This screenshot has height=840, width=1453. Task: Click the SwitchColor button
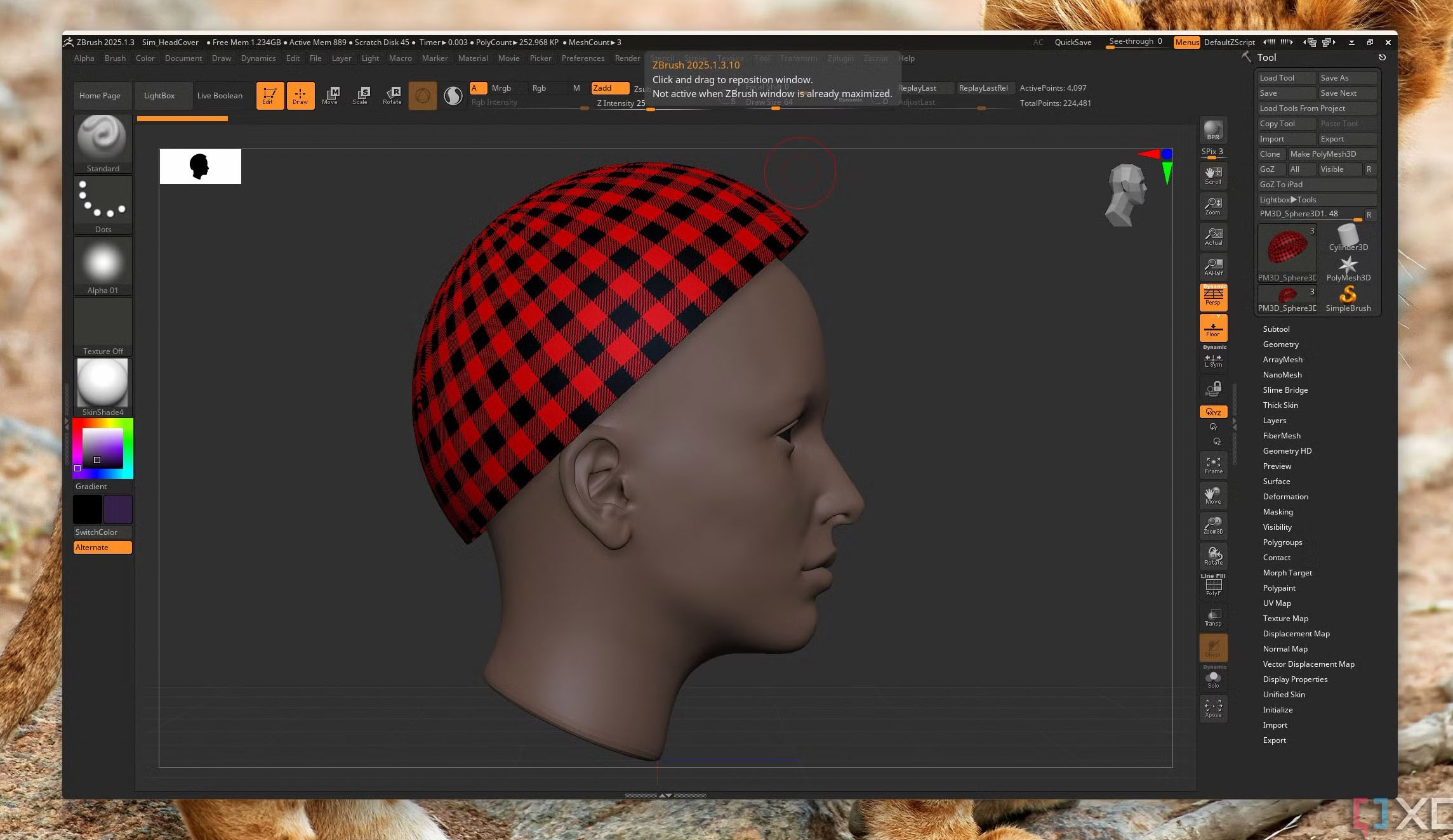[103, 532]
